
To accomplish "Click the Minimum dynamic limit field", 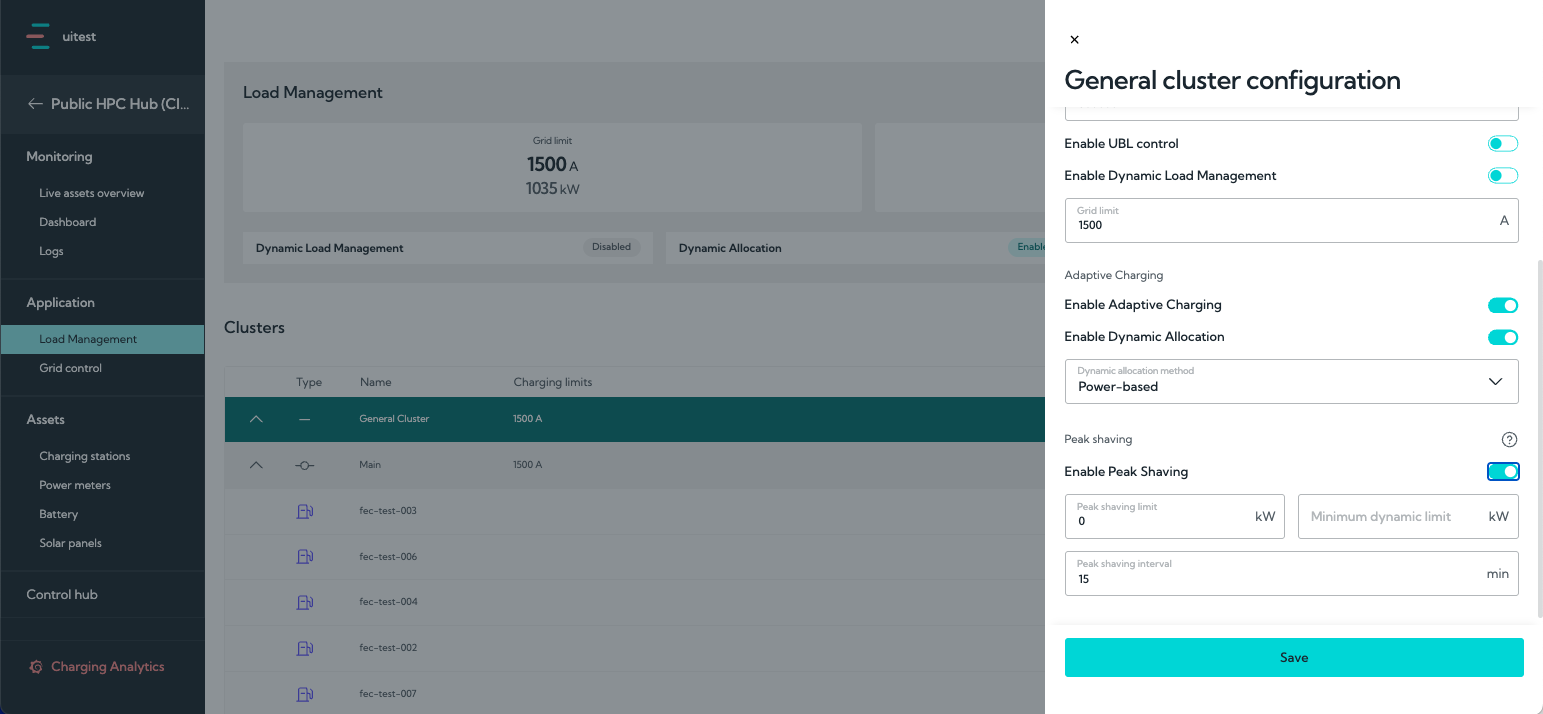I will pyautogui.click(x=1408, y=516).
